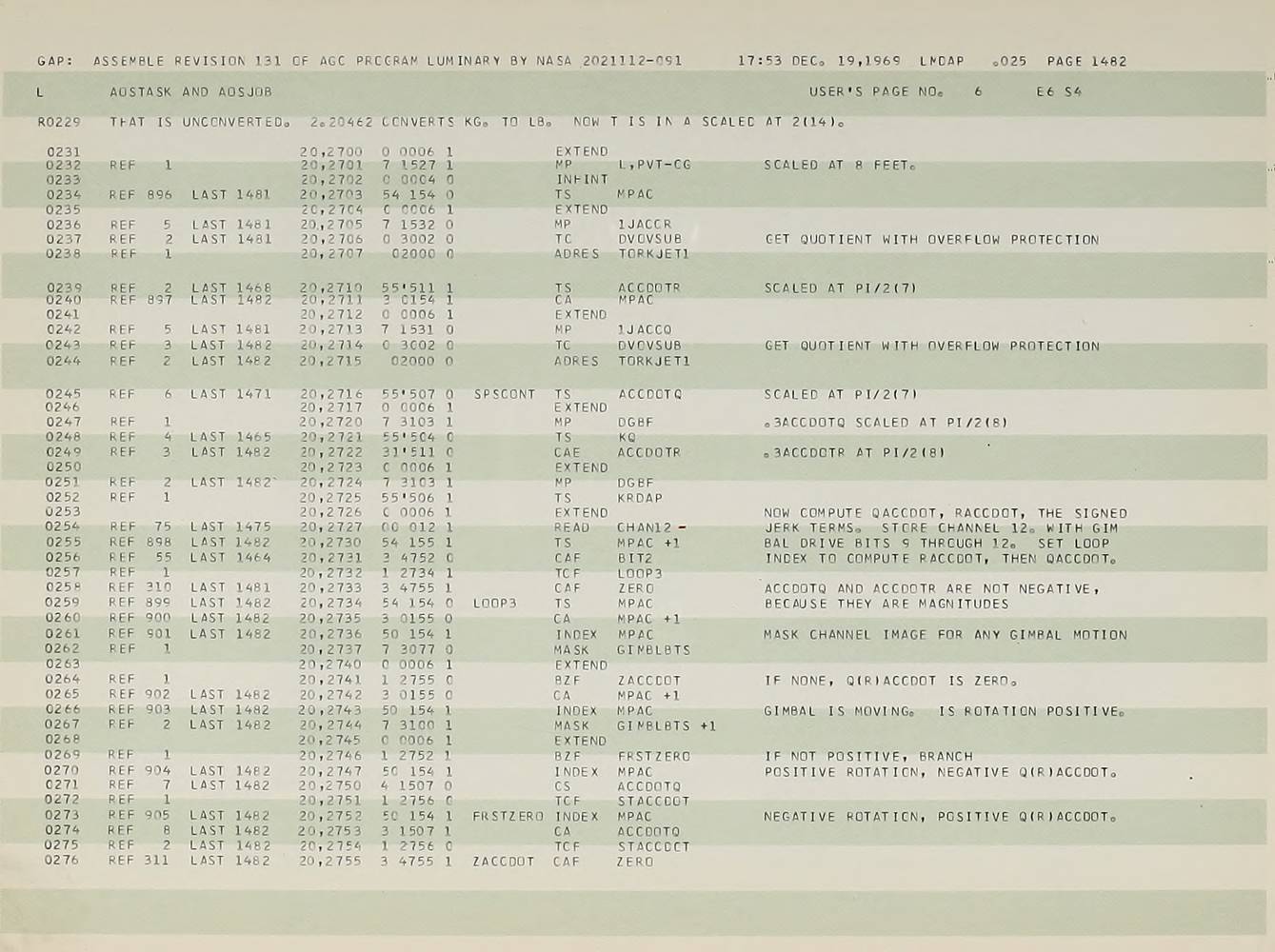Select address '20,2706' on line 0237
Screen dimensions: 1275x952
pos(331,239)
